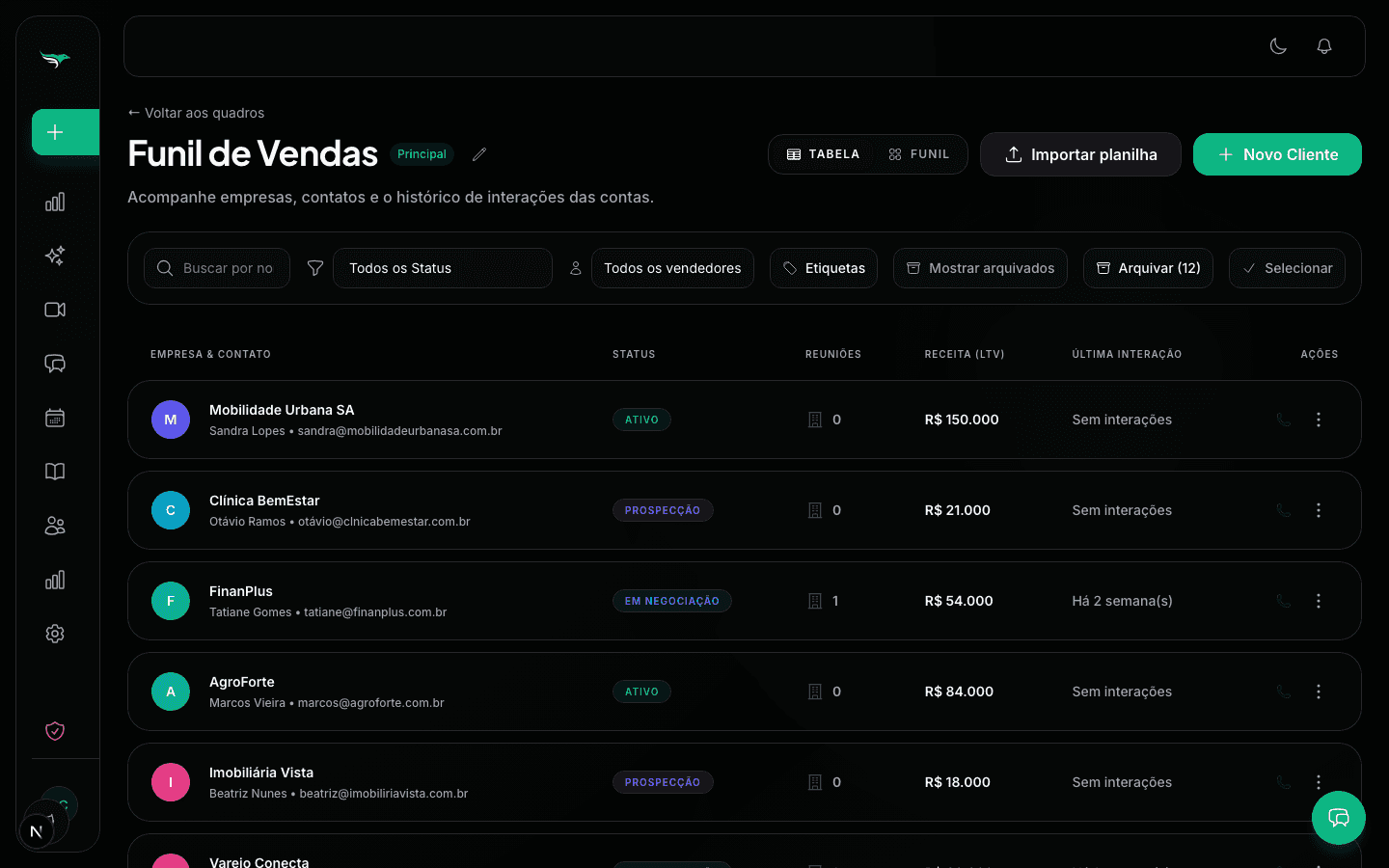
Task: Click the I avatar for Imobiliária Vista
Action: 171,782
